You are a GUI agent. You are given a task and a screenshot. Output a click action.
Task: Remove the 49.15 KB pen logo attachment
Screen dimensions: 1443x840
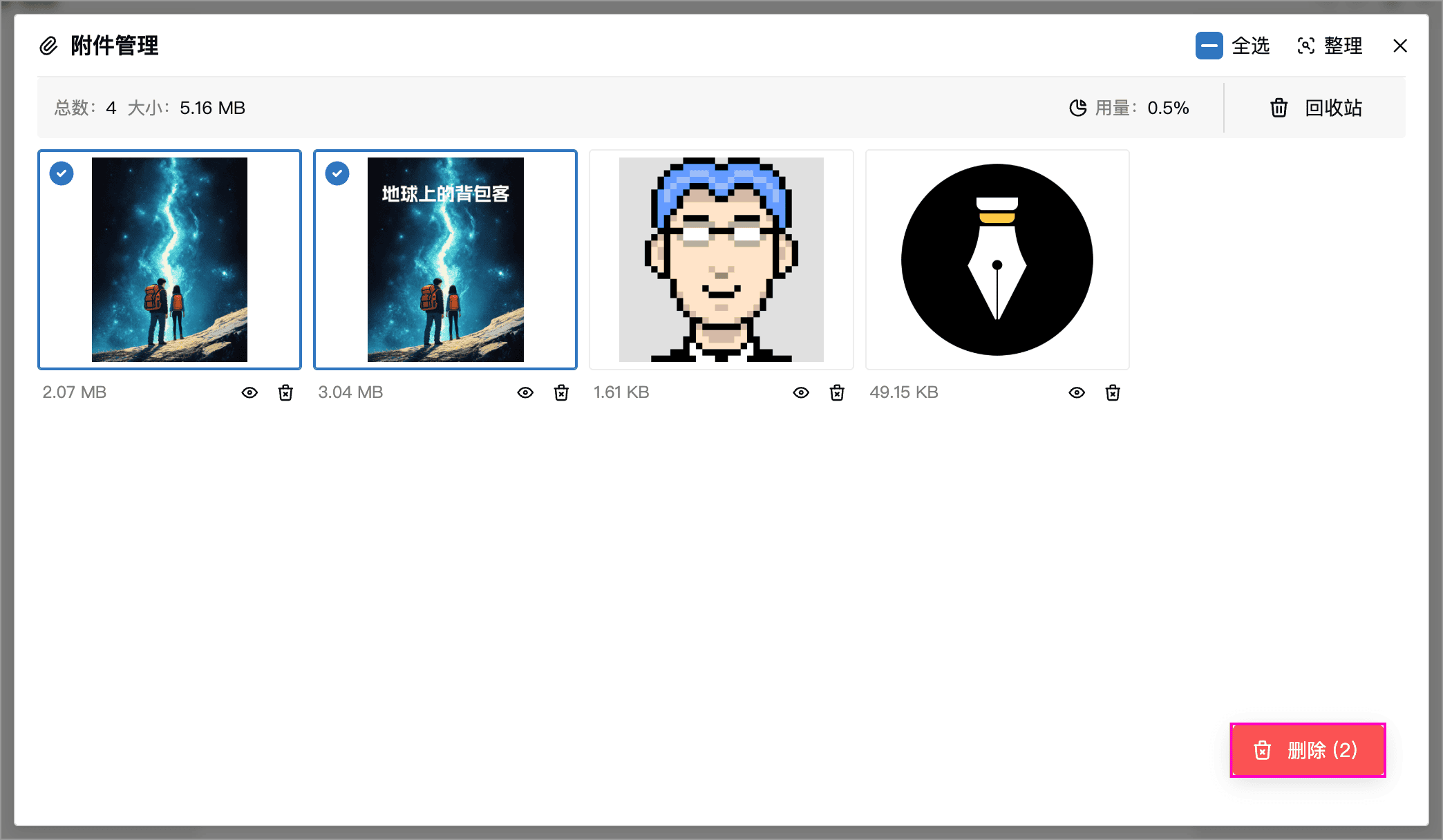pos(1113,392)
